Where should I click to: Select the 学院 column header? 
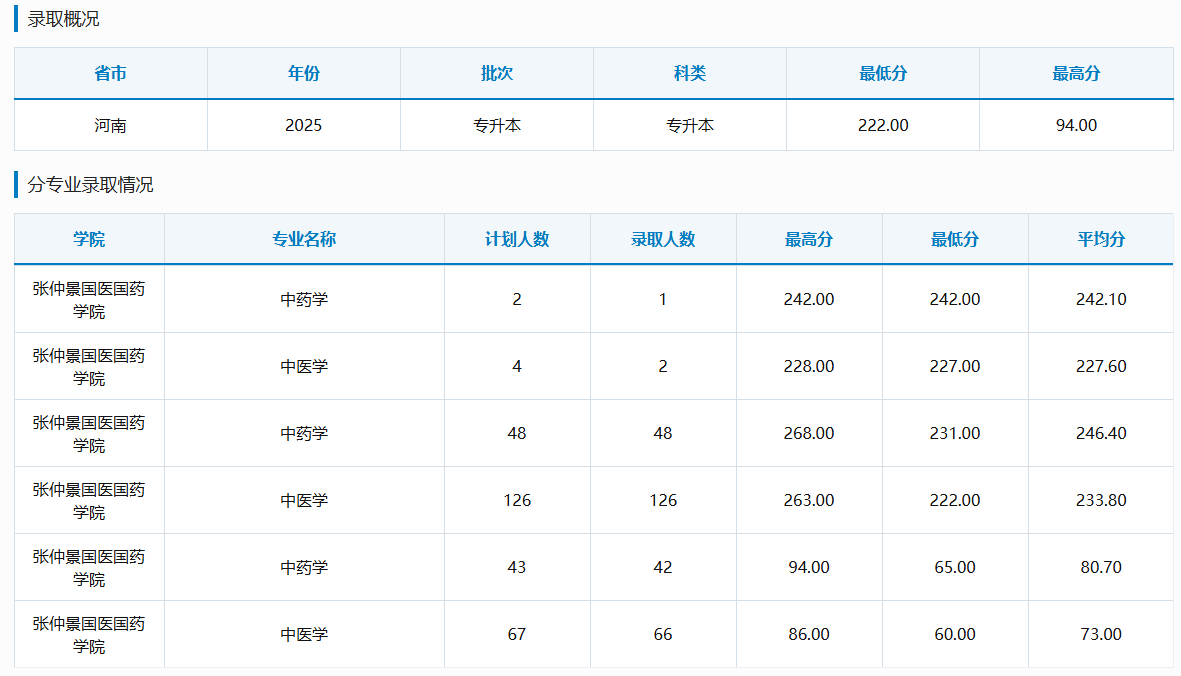(x=88, y=238)
